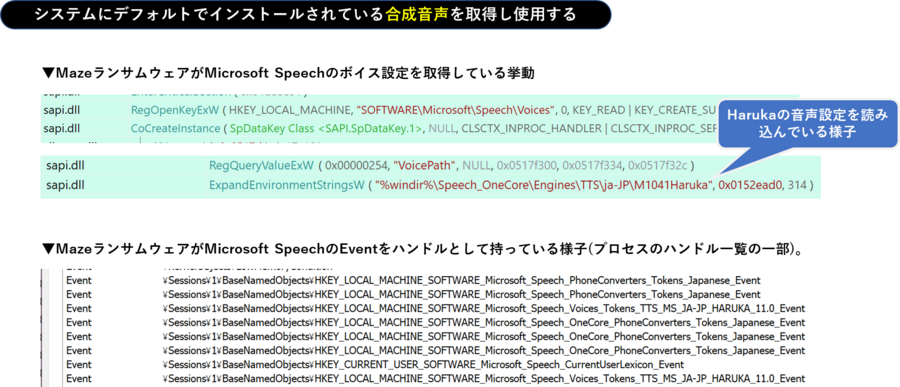900x387 pixels.
Task: Click the Event type label of CurrentUserLexicon row
Action: pyautogui.click(x=79, y=364)
